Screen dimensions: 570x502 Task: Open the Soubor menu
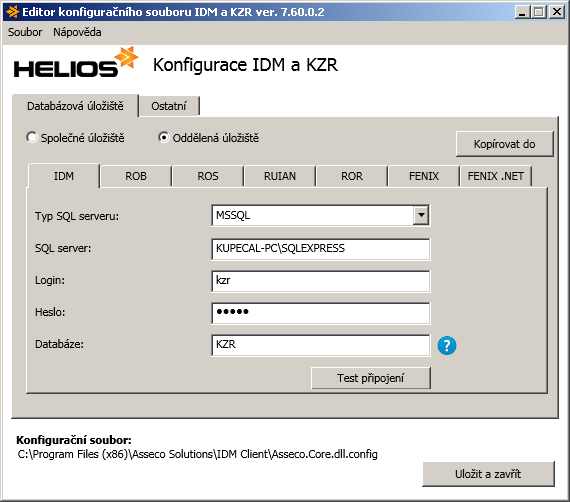(x=25, y=32)
